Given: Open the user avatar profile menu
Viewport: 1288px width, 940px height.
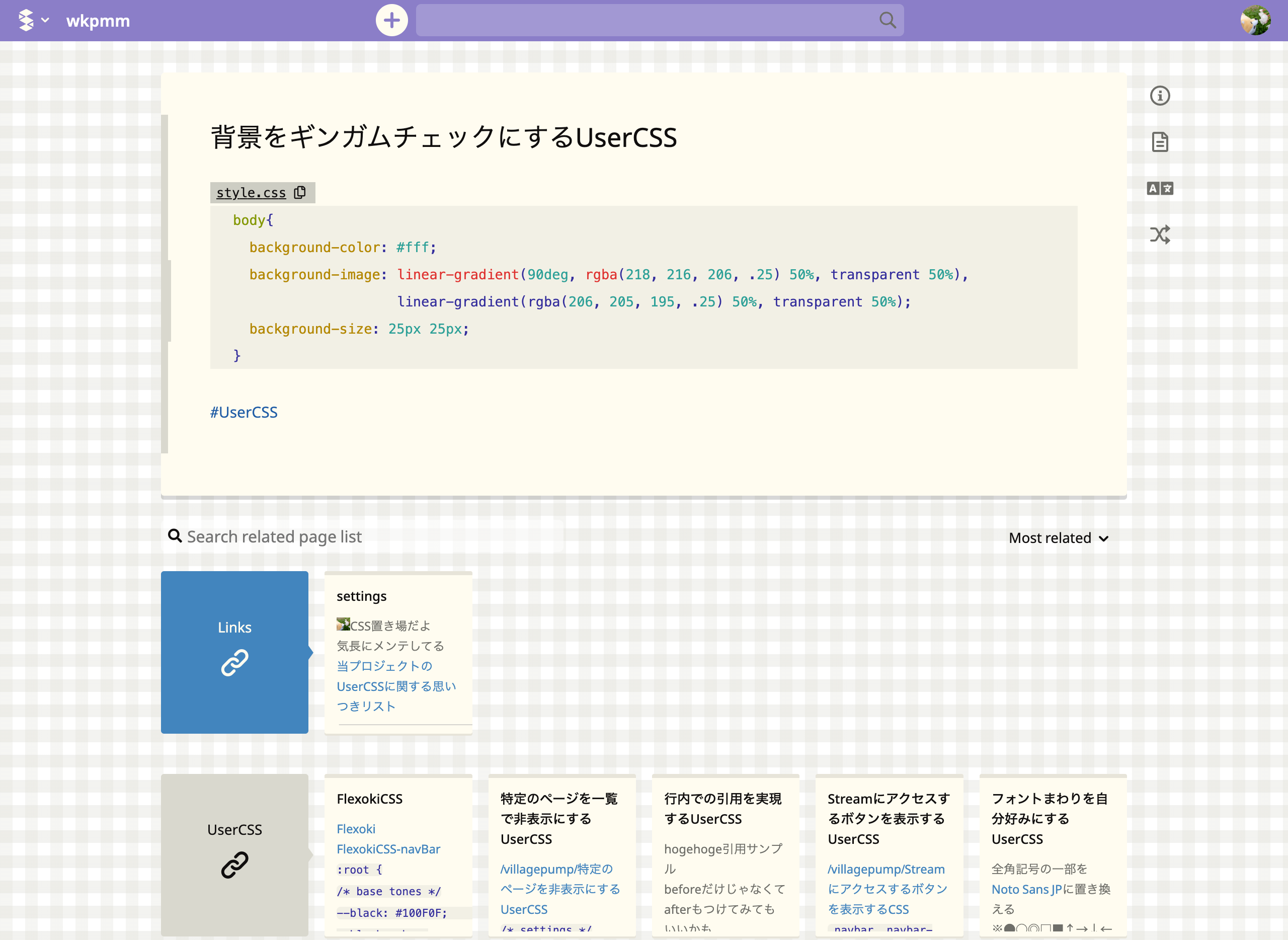Looking at the screenshot, I should [x=1255, y=21].
